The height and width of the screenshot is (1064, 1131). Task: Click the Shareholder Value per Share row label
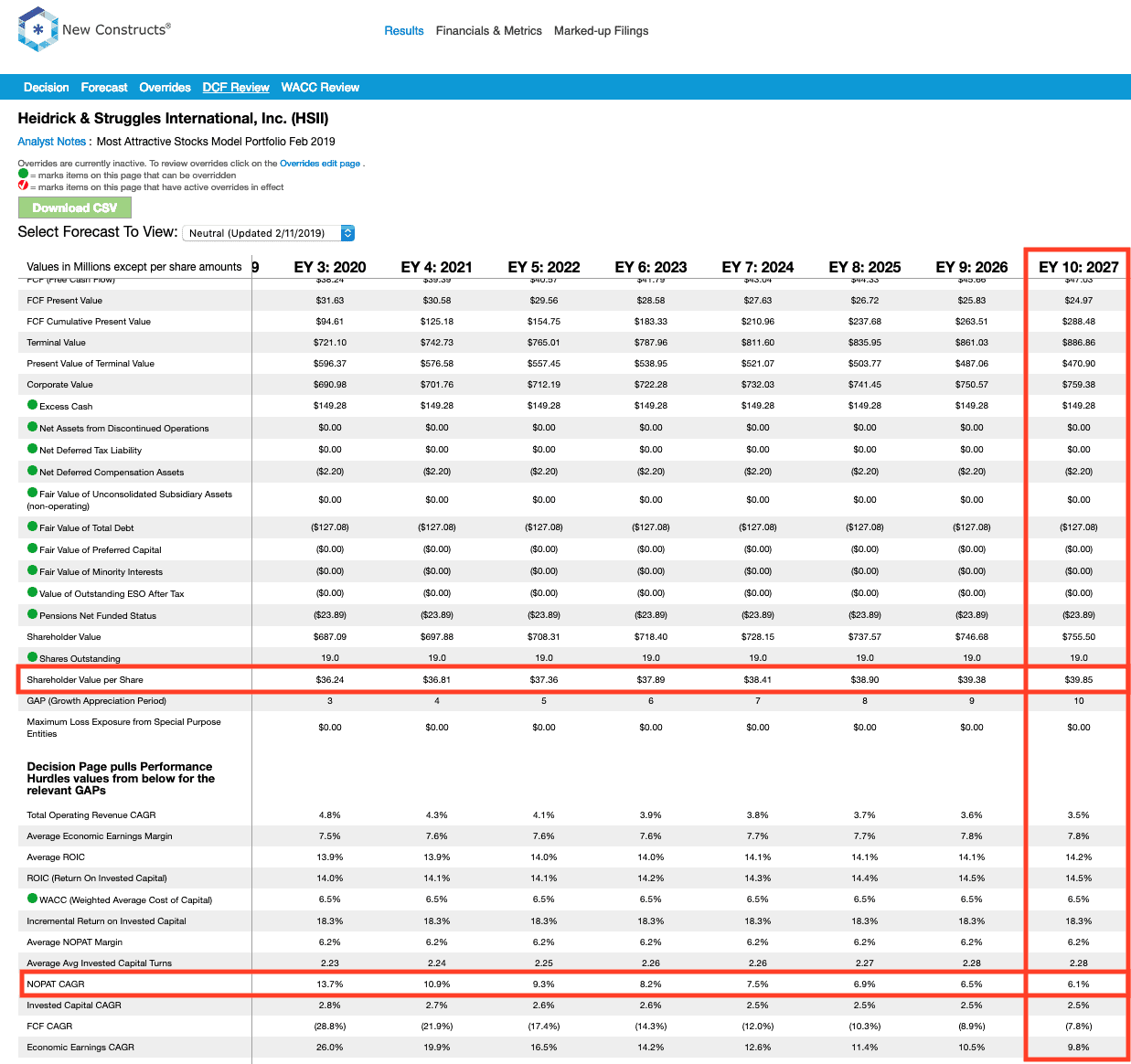click(x=85, y=680)
